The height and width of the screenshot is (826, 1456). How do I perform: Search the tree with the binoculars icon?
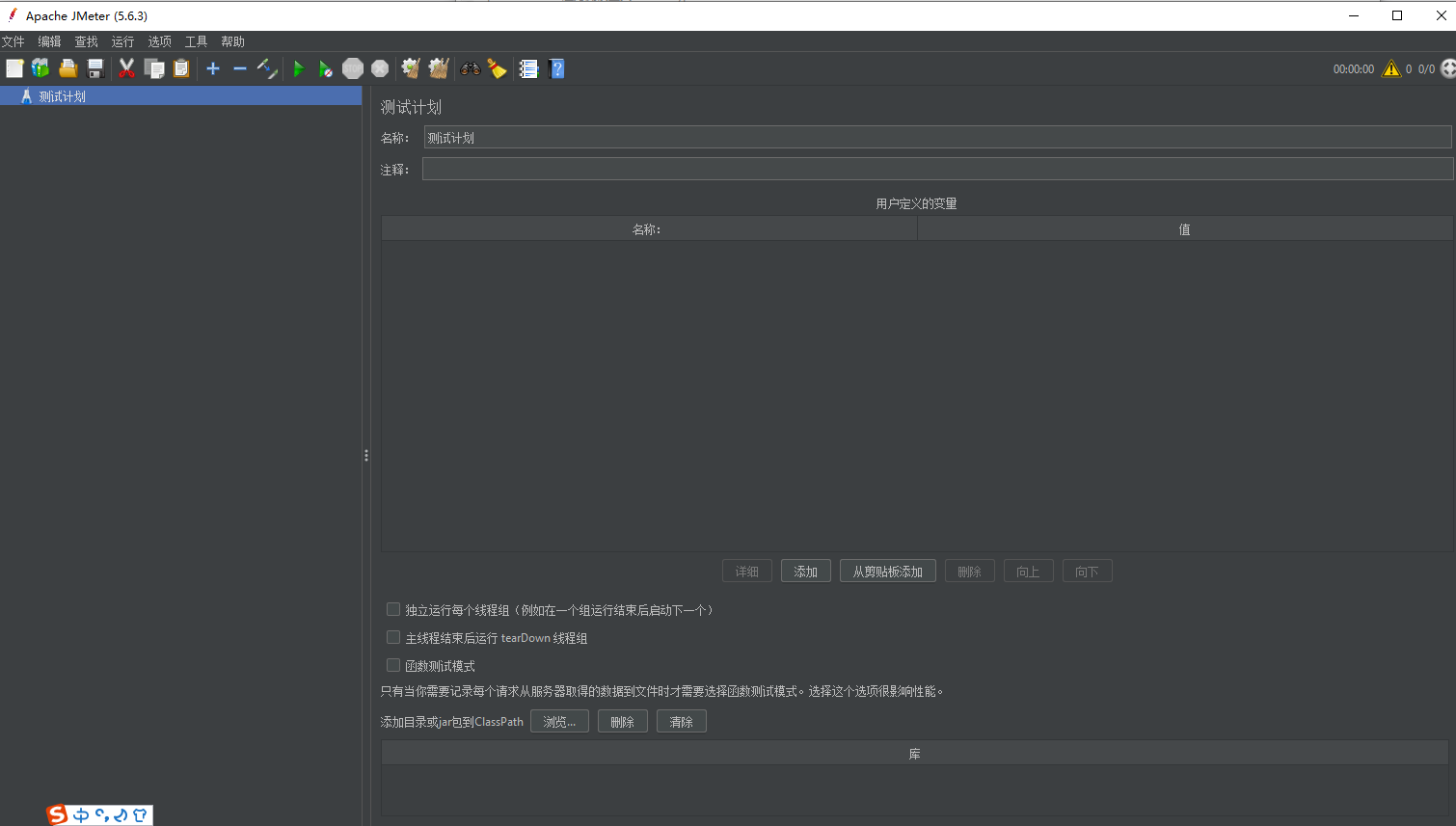pyautogui.click(x=471, y=68)
